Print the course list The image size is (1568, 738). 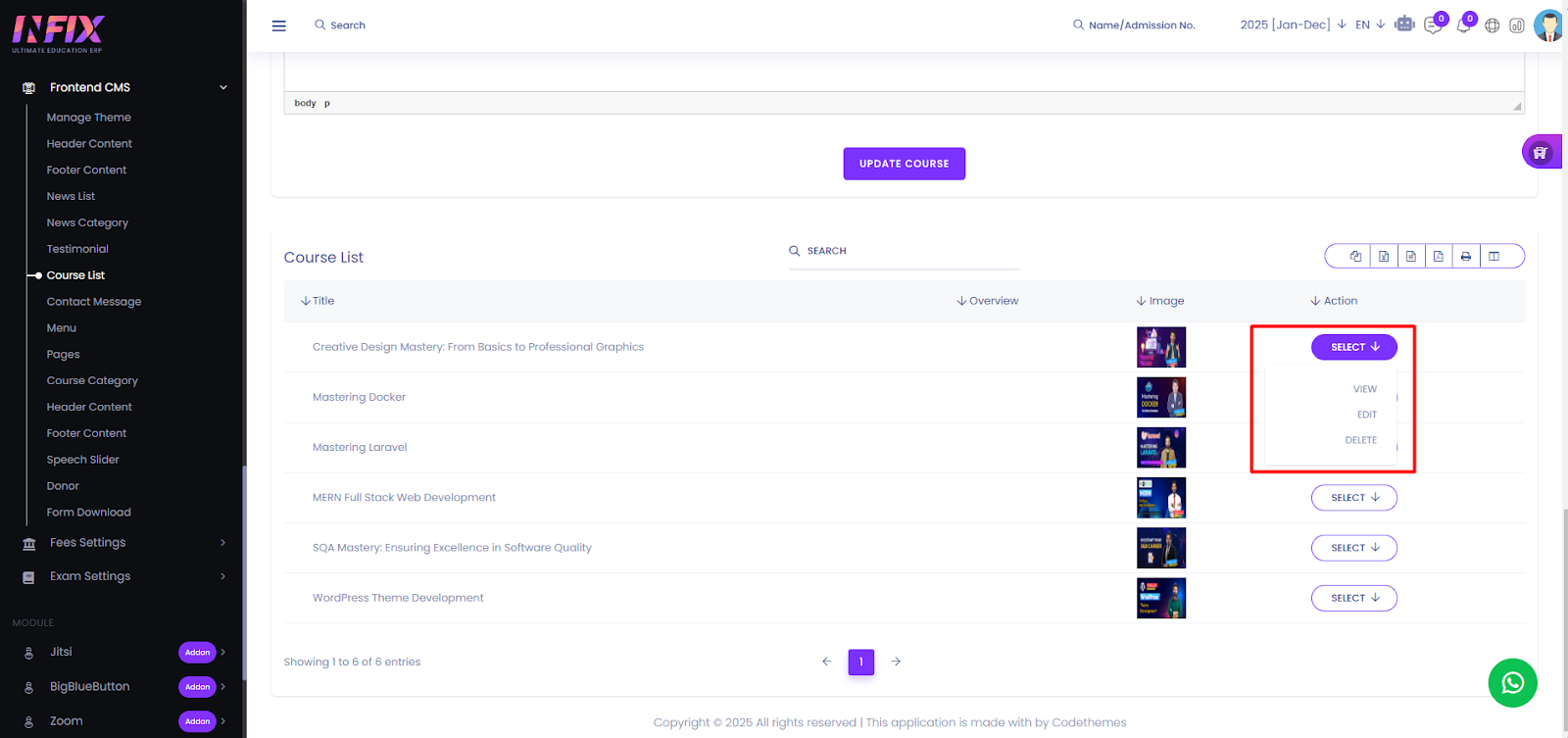(1465, 256)
